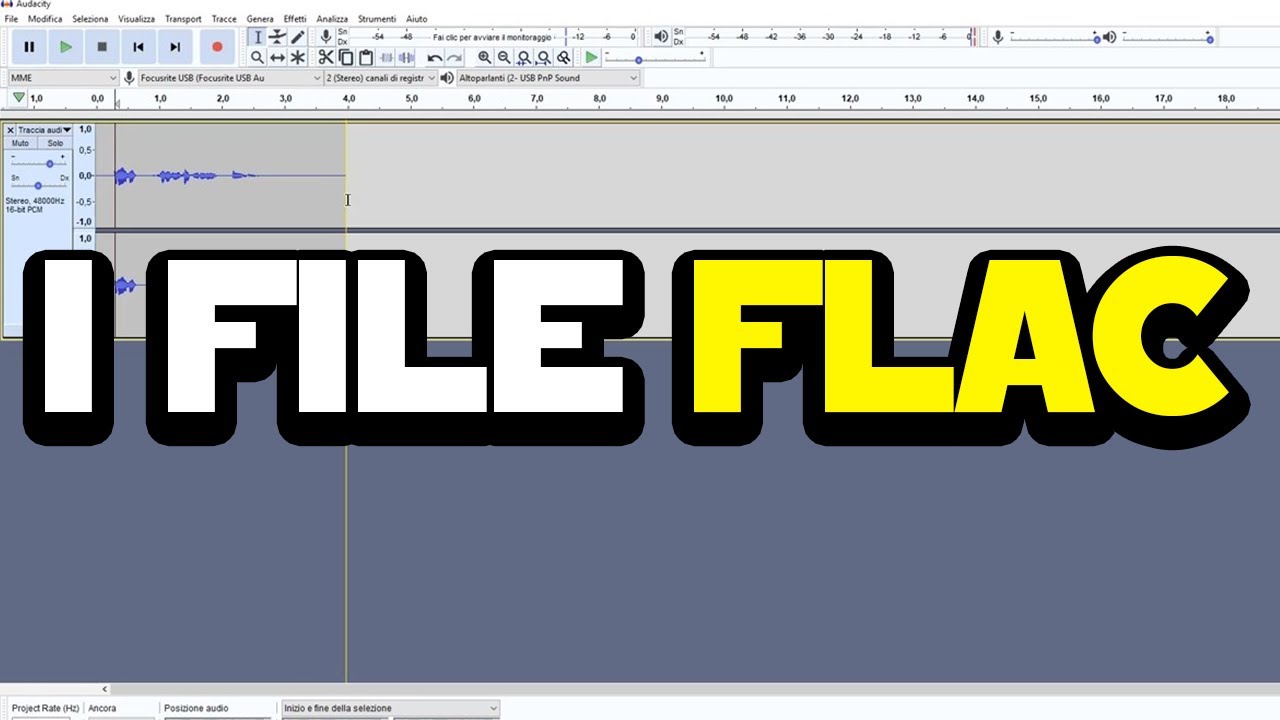Click the Zoom In magnifier icon
Image resolution: width=1280 pixels, height=720 pixels.
click(484, 58)
